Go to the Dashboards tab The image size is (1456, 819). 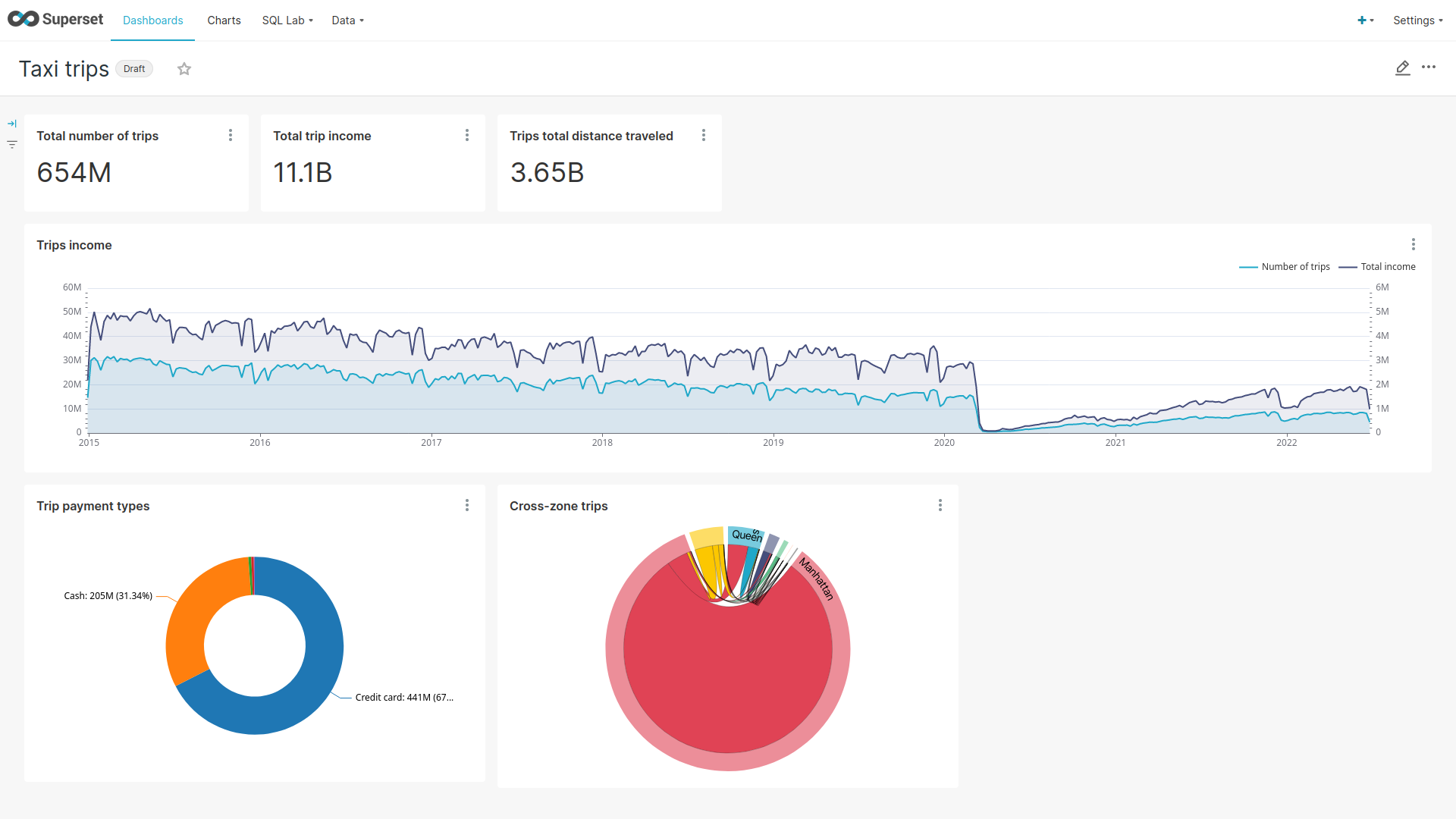click(x=152, y=20)
